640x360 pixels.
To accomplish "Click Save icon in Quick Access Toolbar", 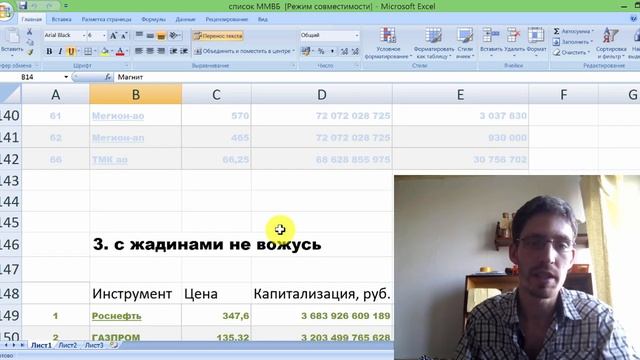I will (x=23, y=6).
